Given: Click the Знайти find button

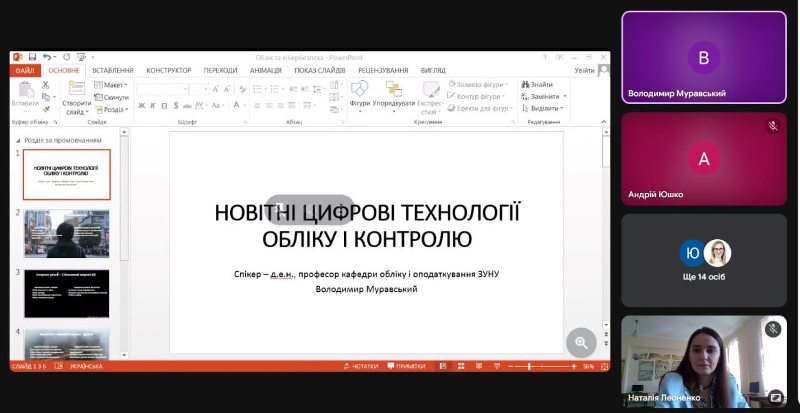Looking at the screenshot, I should point(536,84).
